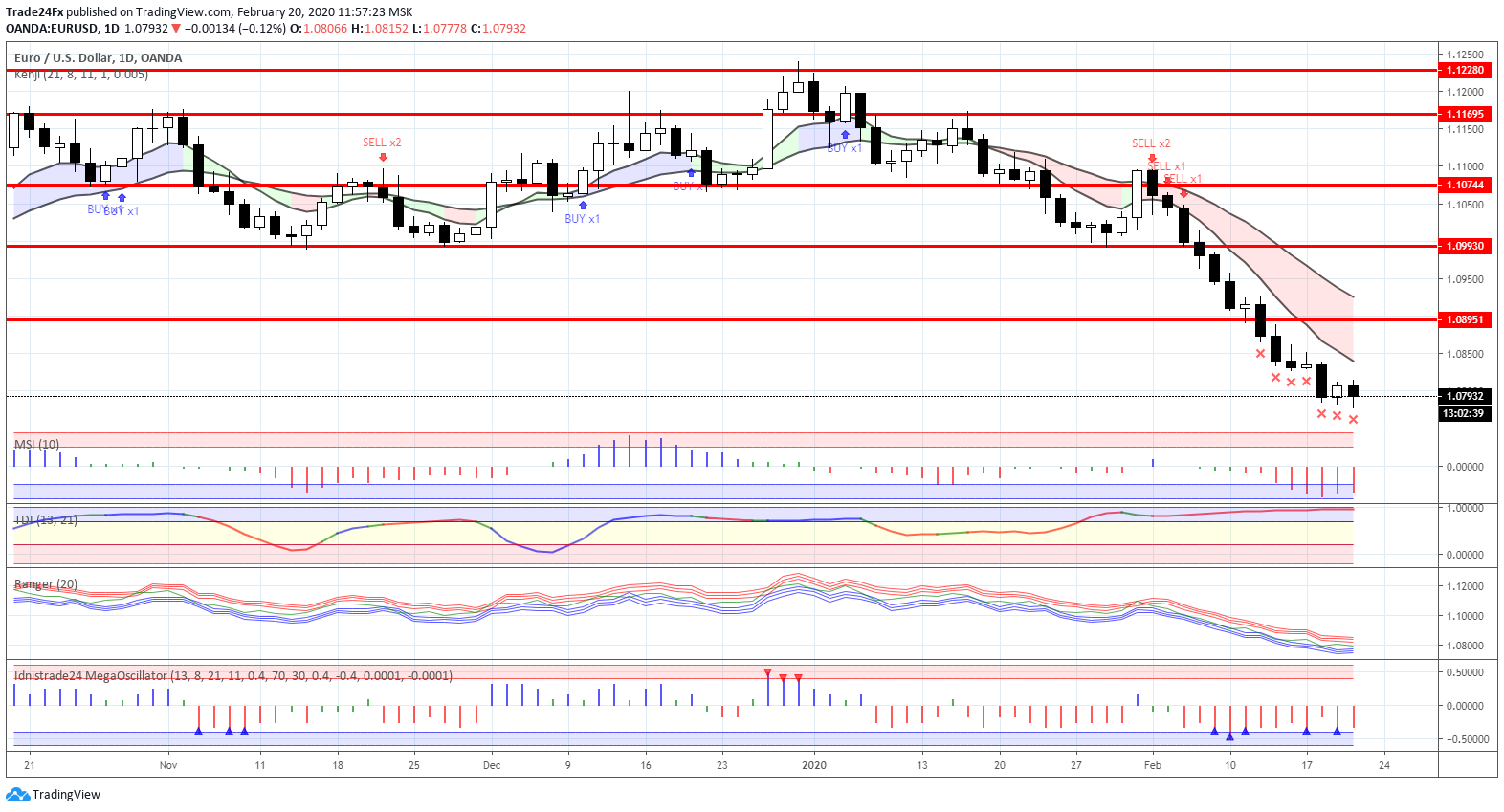Click the 24 date label on time axis
Image resolution: width=1504 pixels, height=812 pixels.
[x=1384, y=765]
